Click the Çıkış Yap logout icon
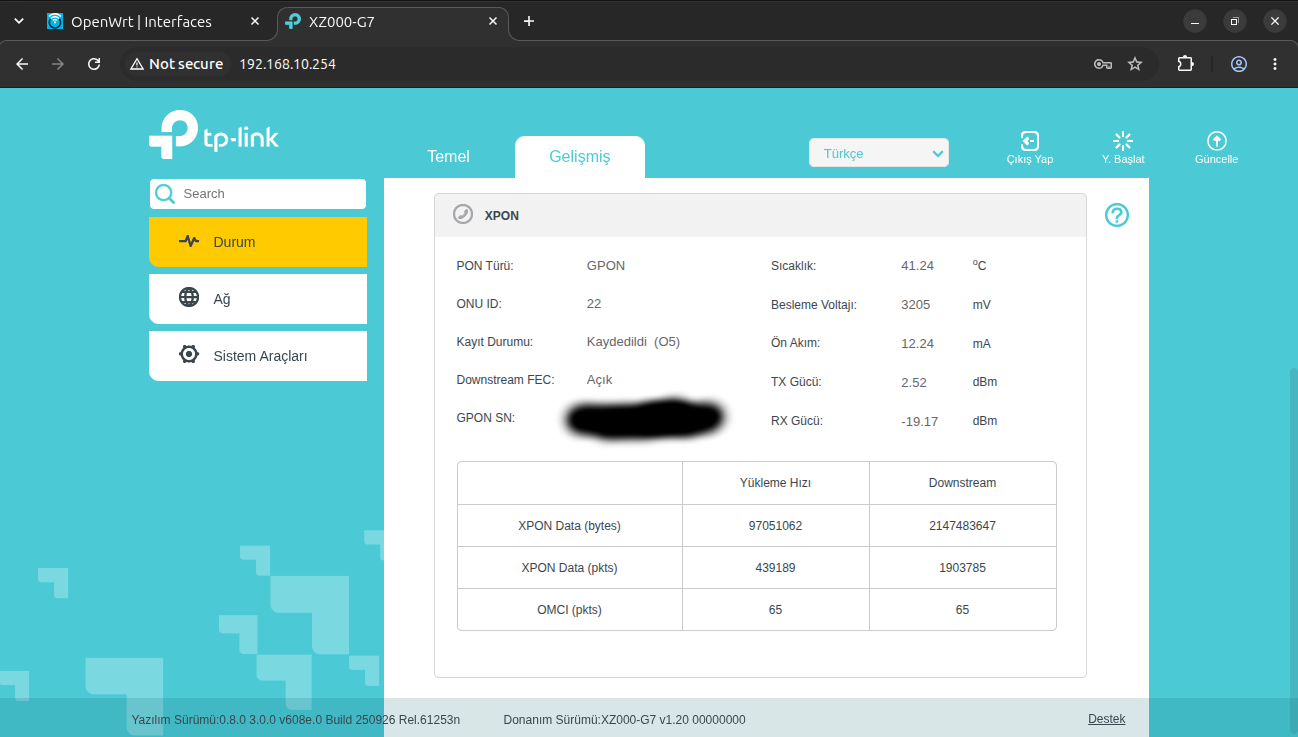The height and width of the screenshot is (737, 1298). coord(1029,141)
